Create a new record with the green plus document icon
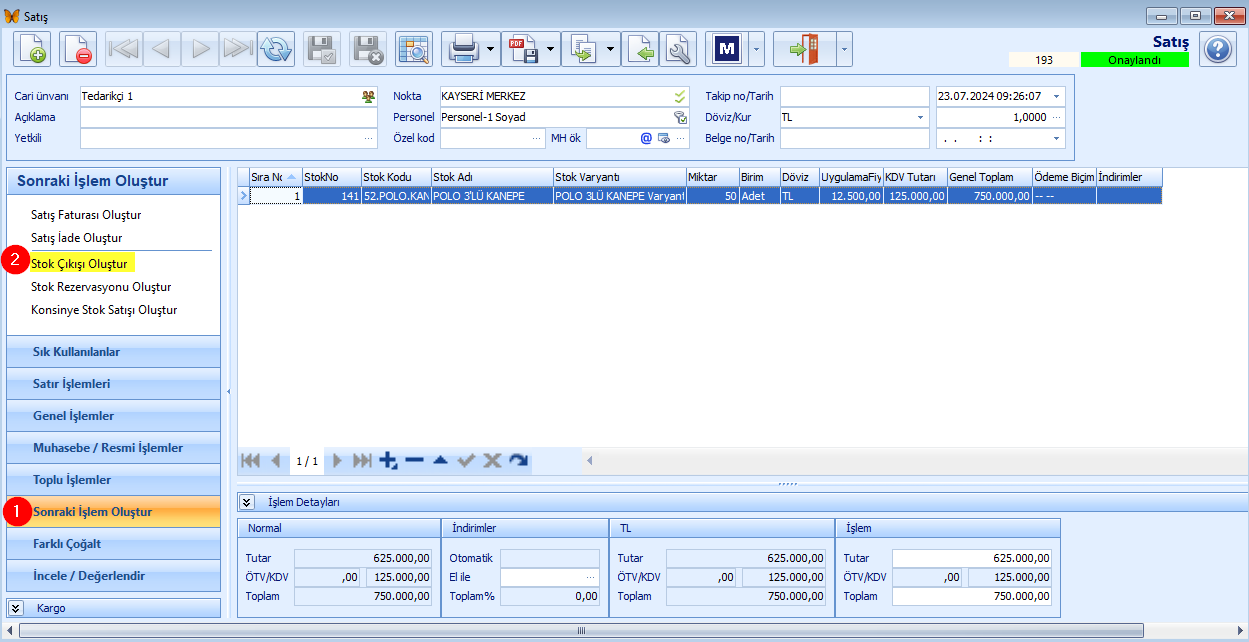Image resolution: width=1249 pixels, height=642 pixels. [32, 48]
